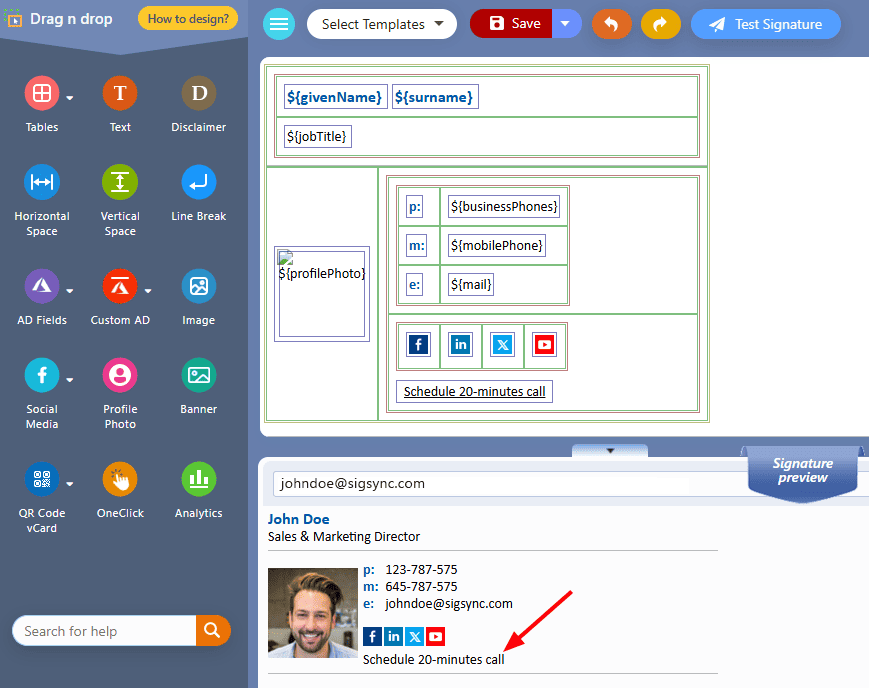Select X icon in editor canvas
This screenshot has width=869, height=688.
503,345
